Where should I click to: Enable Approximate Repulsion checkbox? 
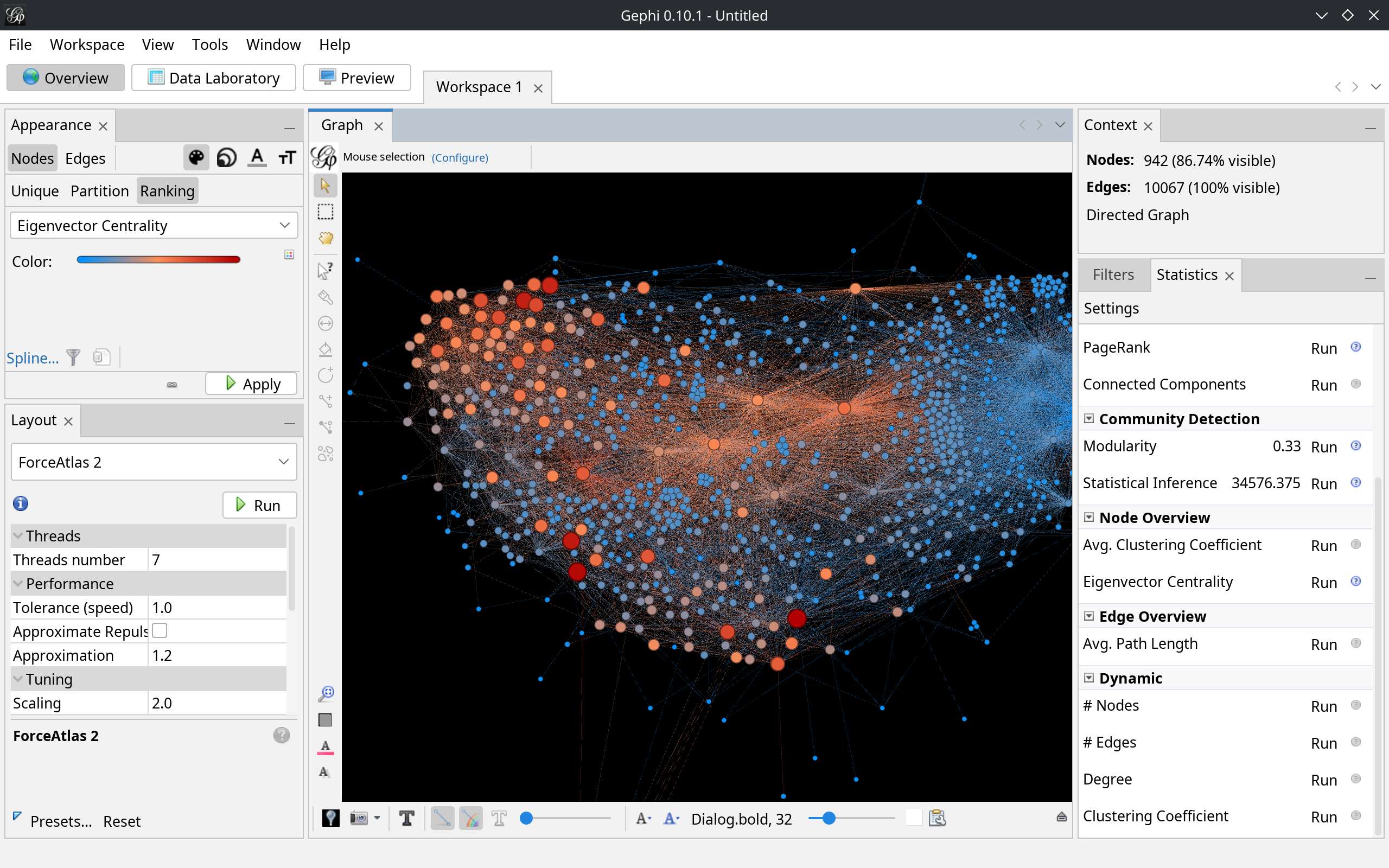160,630
